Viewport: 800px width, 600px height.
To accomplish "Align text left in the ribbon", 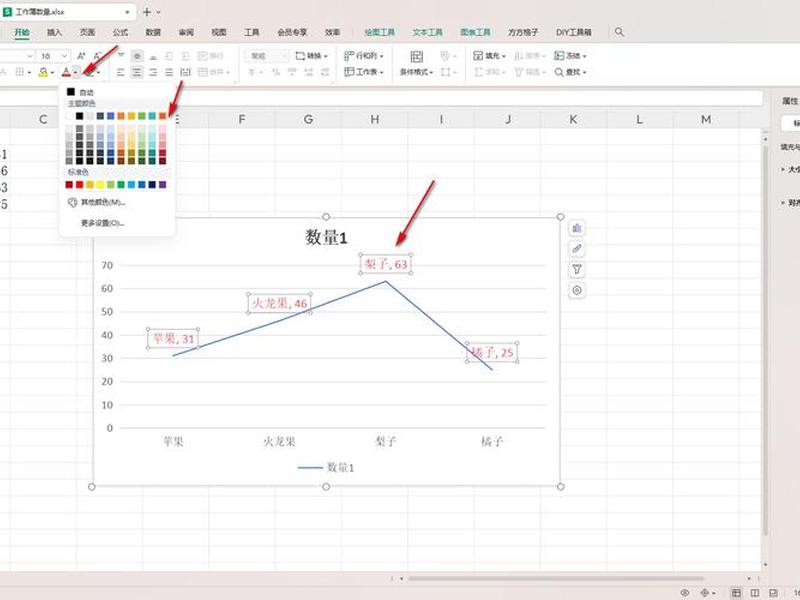I will pos(120,72).
